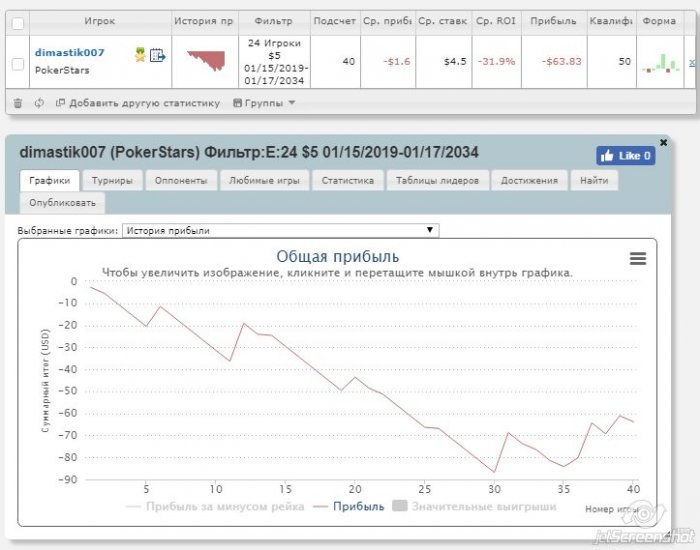Close the dimastik007 chart panel
This screenshot has height=550, width=700.
tap(663, 142)
